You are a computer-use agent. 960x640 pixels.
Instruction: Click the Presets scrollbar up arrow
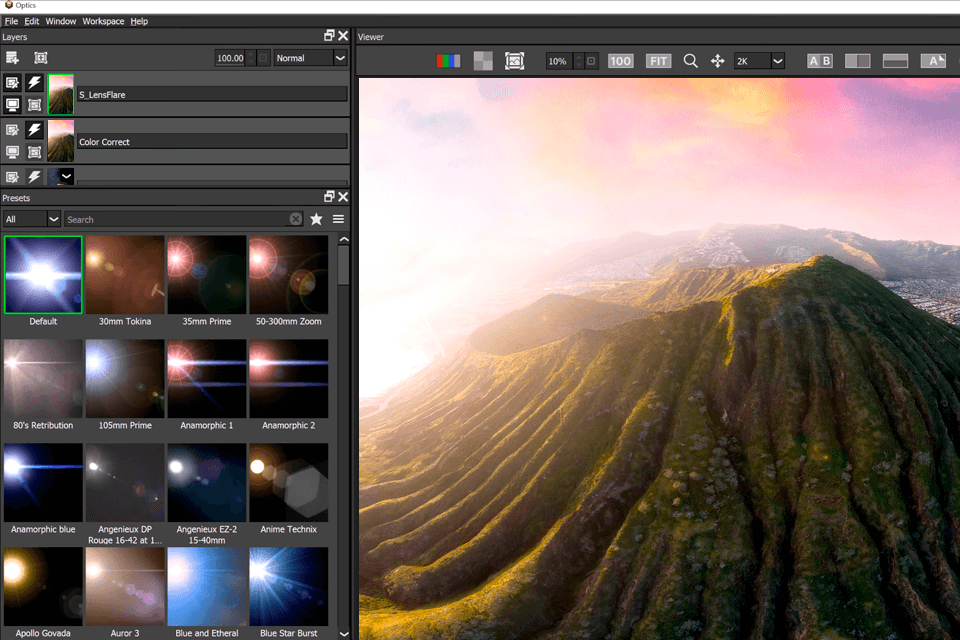click(344, 239)
